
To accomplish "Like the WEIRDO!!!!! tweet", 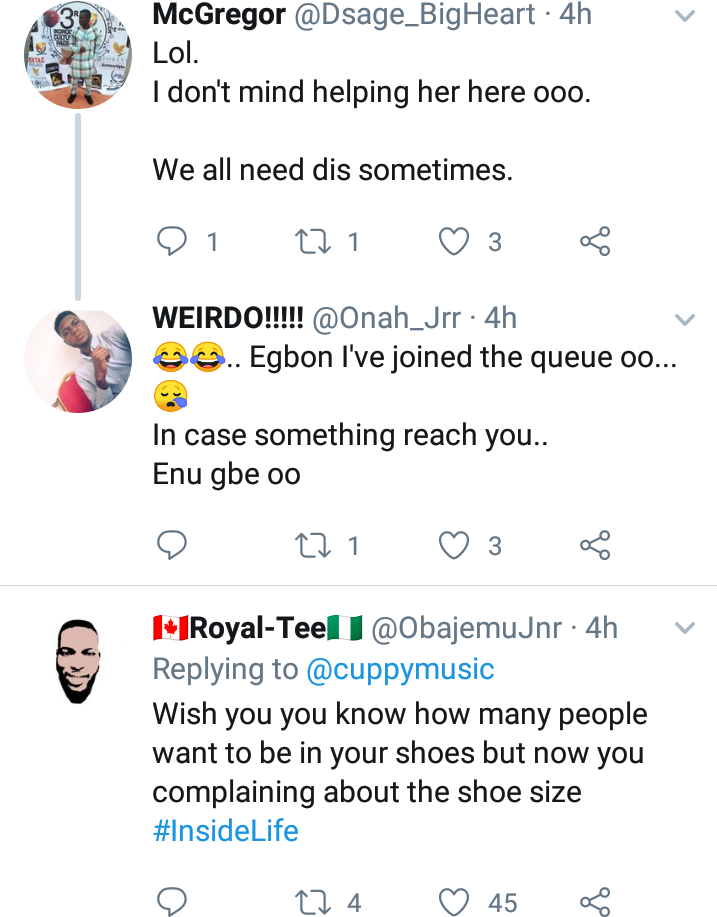I will click(456, 545).
